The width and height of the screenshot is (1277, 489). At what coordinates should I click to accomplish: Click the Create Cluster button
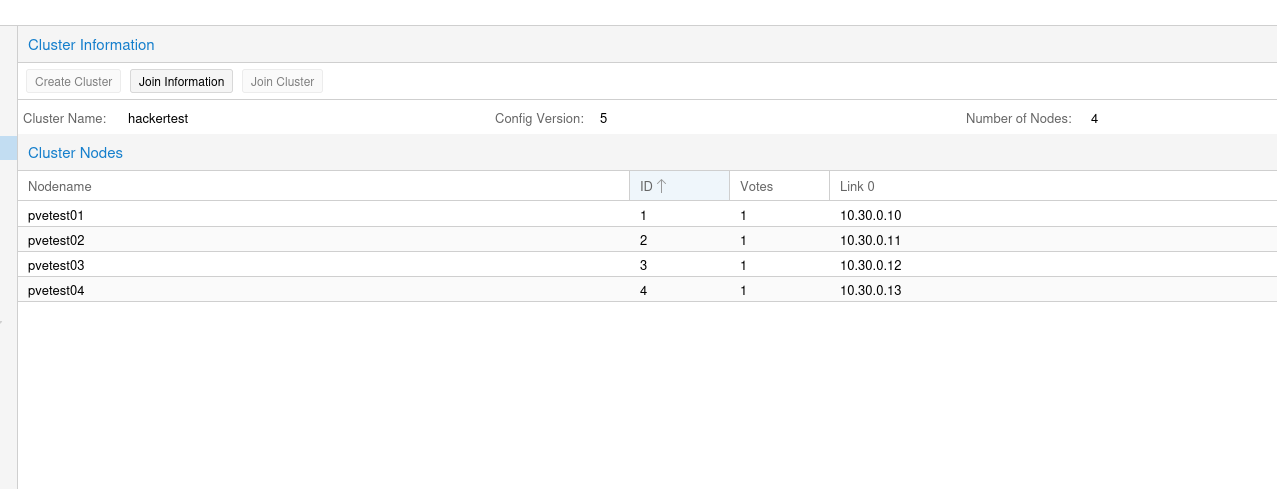[x=74, y=82]
